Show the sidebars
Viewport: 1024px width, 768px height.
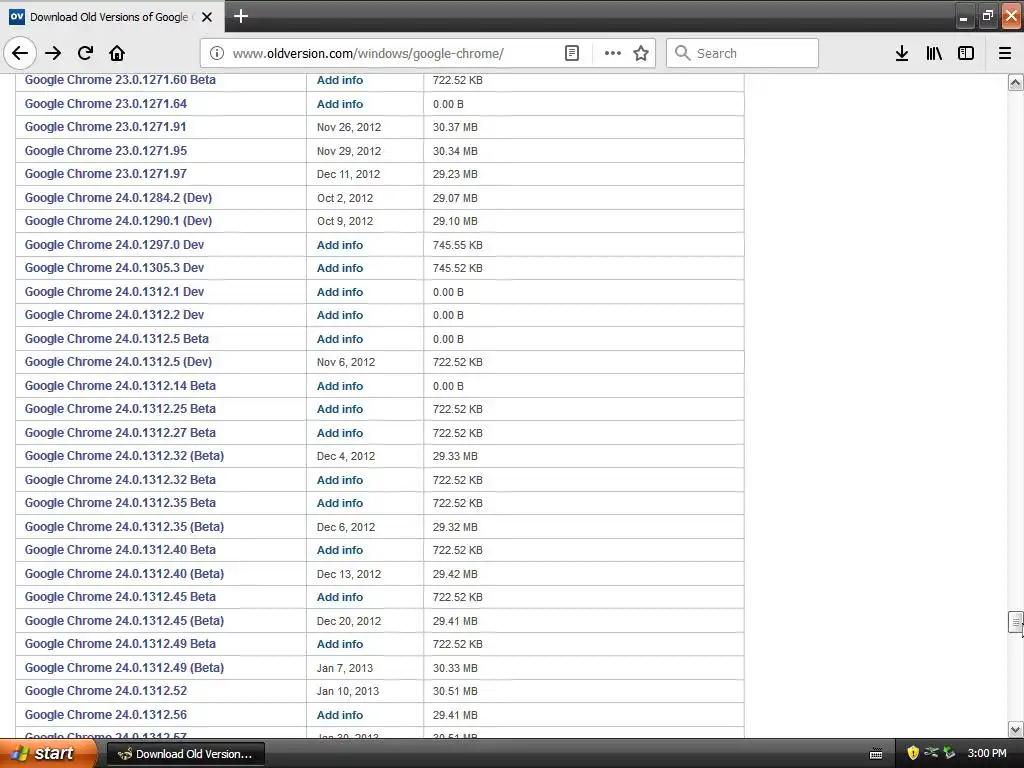966,53
